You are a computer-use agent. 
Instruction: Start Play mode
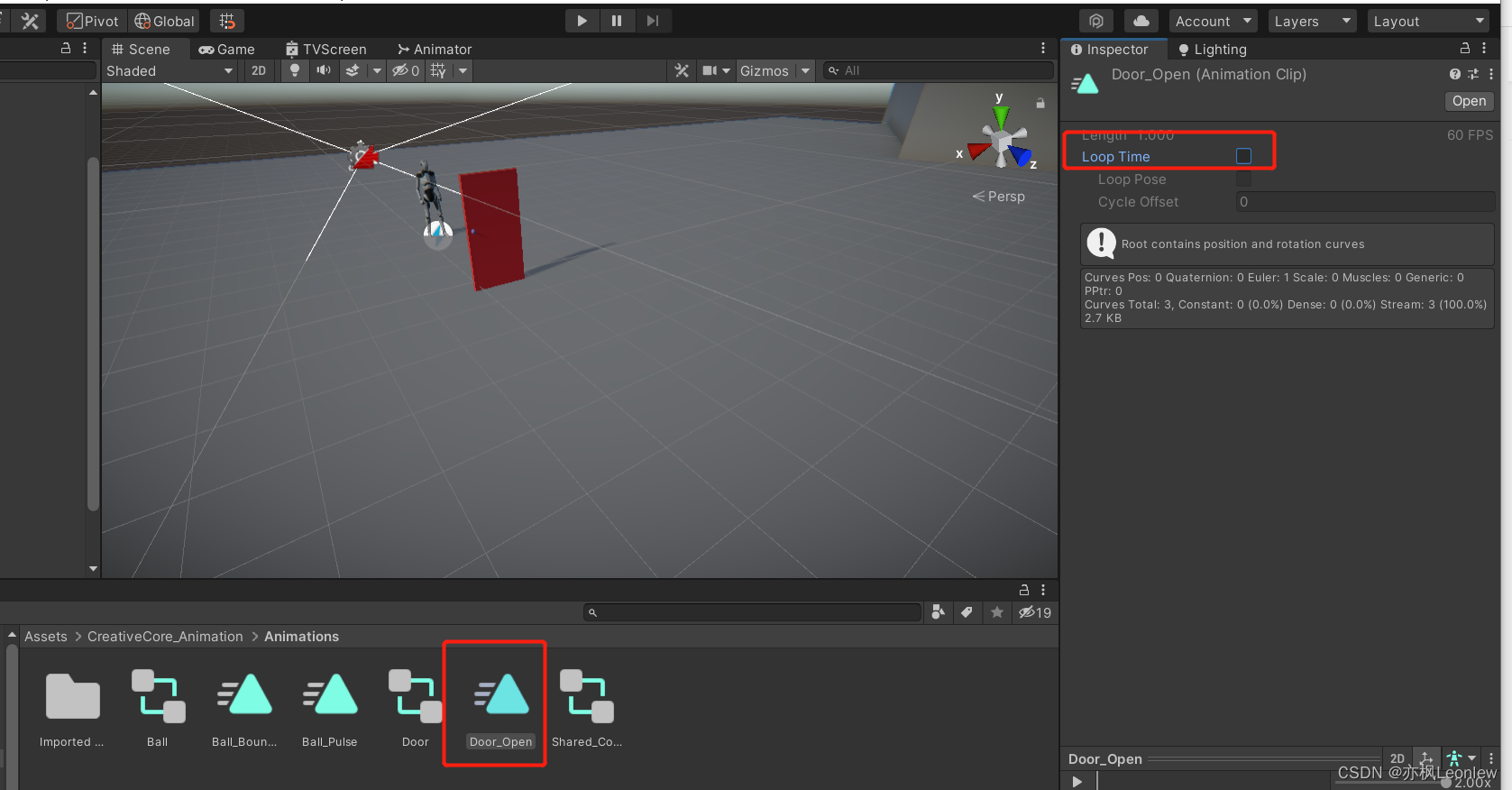coord(582,21)
